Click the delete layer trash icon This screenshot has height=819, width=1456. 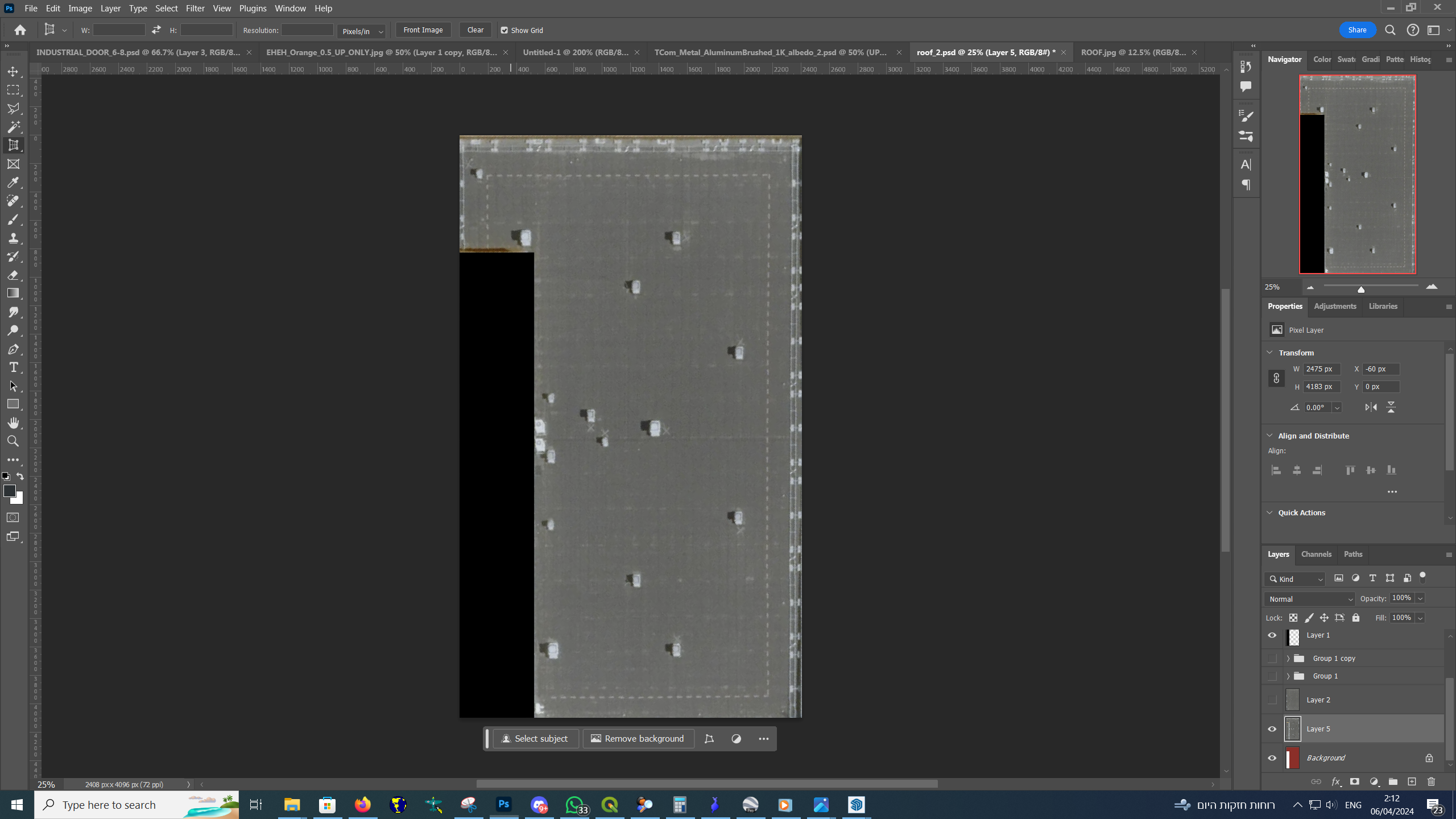(x=1432, y=781)
